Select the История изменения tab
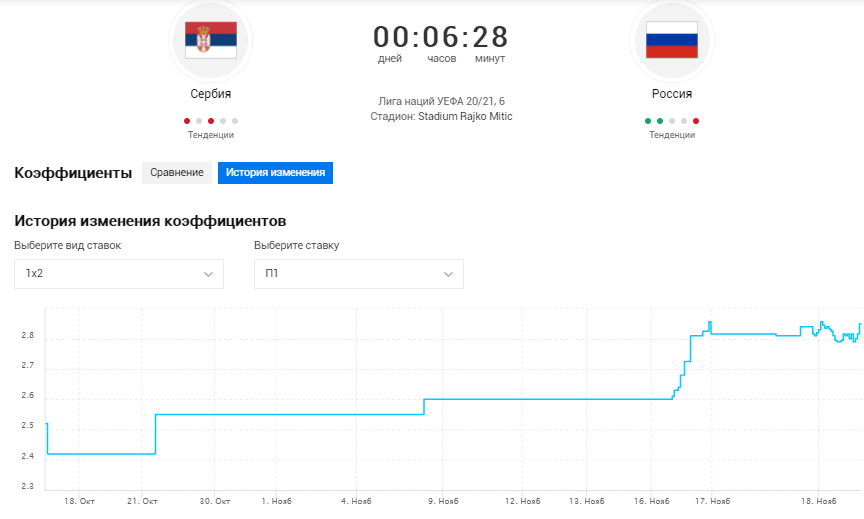Image resolution: width=864 pixels, height=519 pixels. click(275, 173)
